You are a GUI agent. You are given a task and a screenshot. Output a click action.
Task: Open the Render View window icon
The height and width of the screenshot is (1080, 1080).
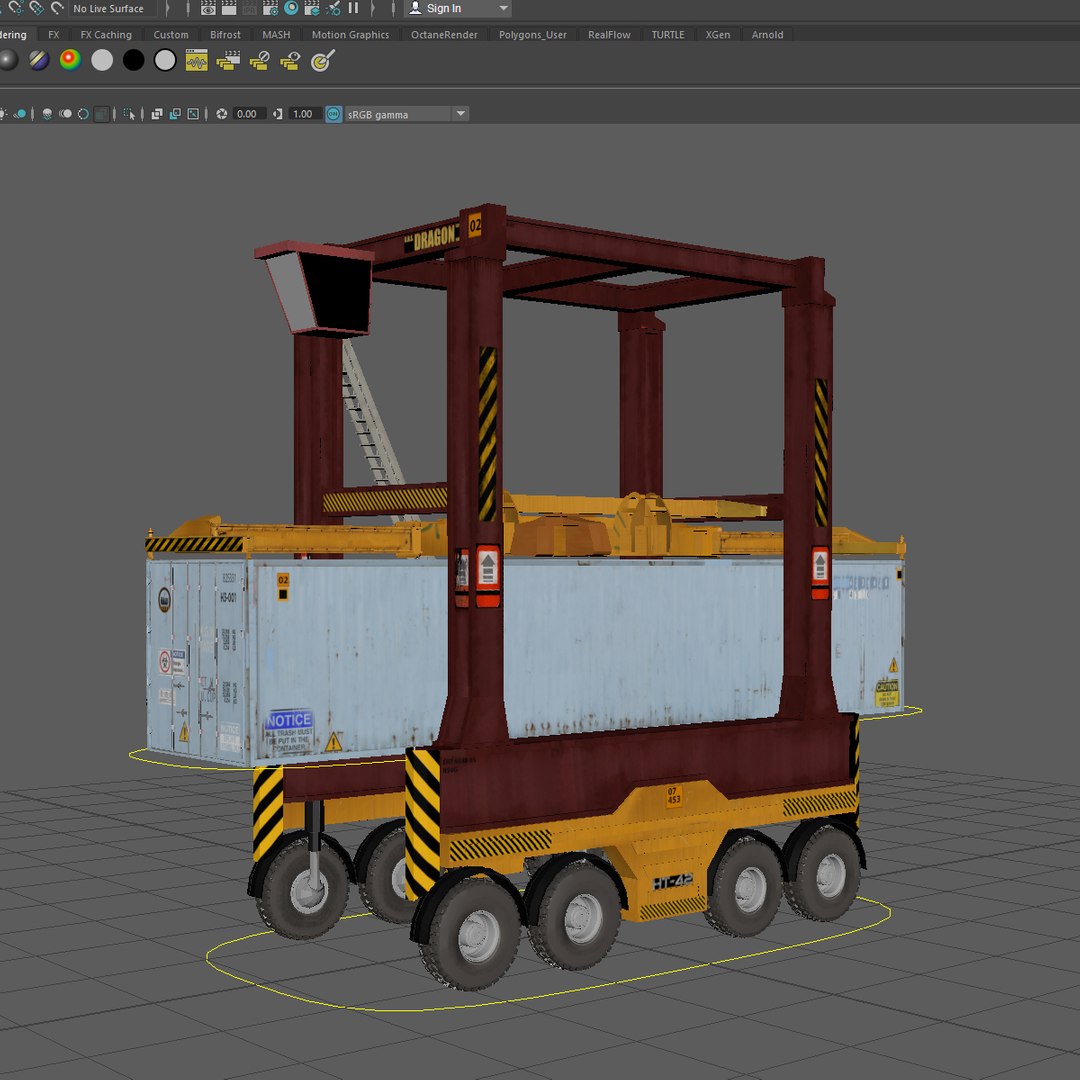208,8
